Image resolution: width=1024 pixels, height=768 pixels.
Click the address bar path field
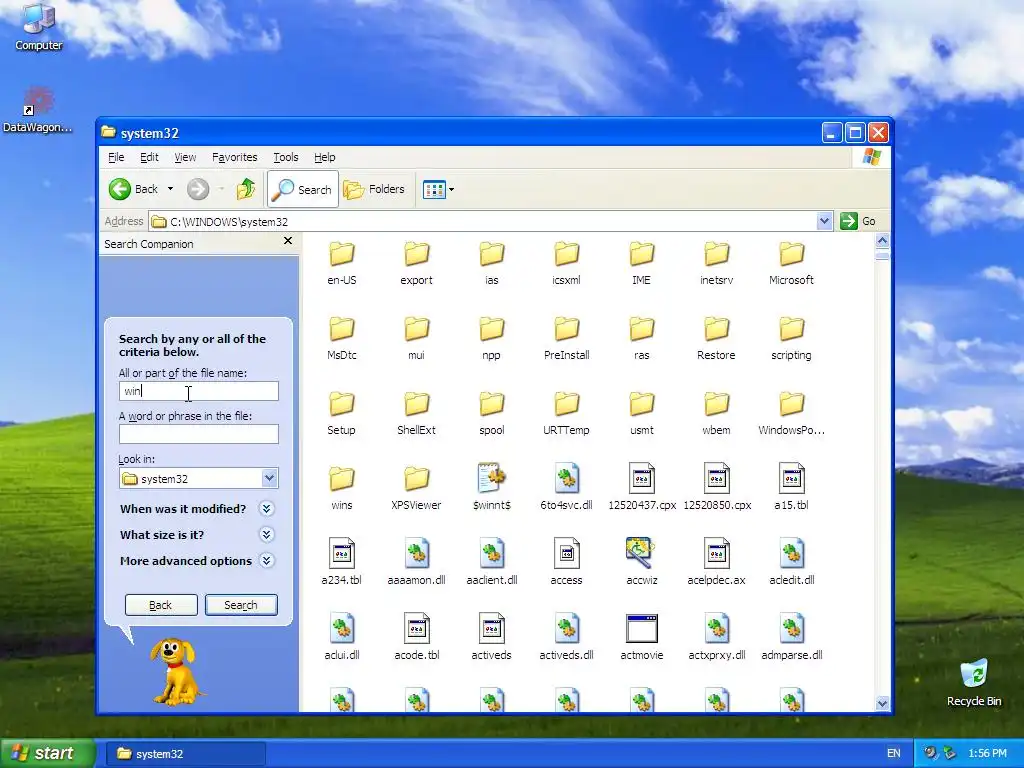pos(483,221)
